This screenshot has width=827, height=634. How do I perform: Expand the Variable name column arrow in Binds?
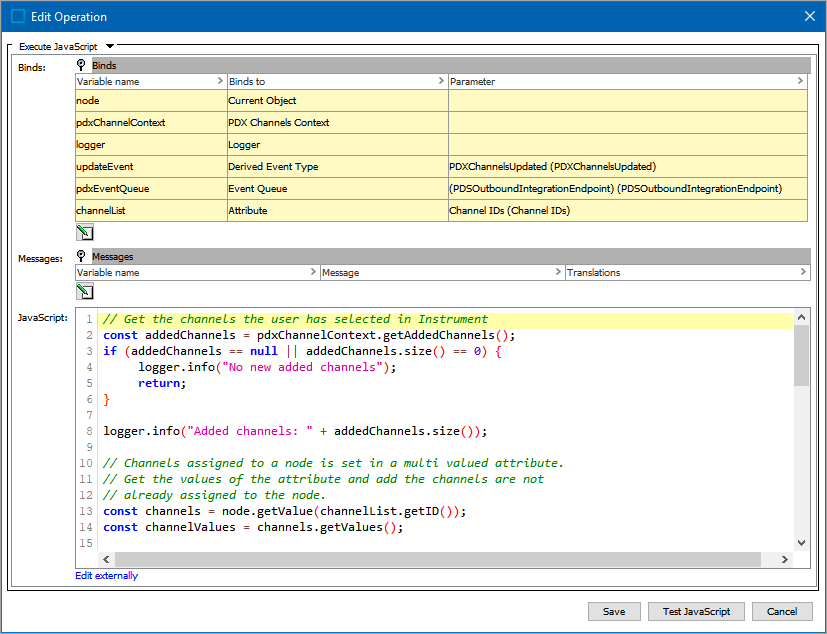220,81
